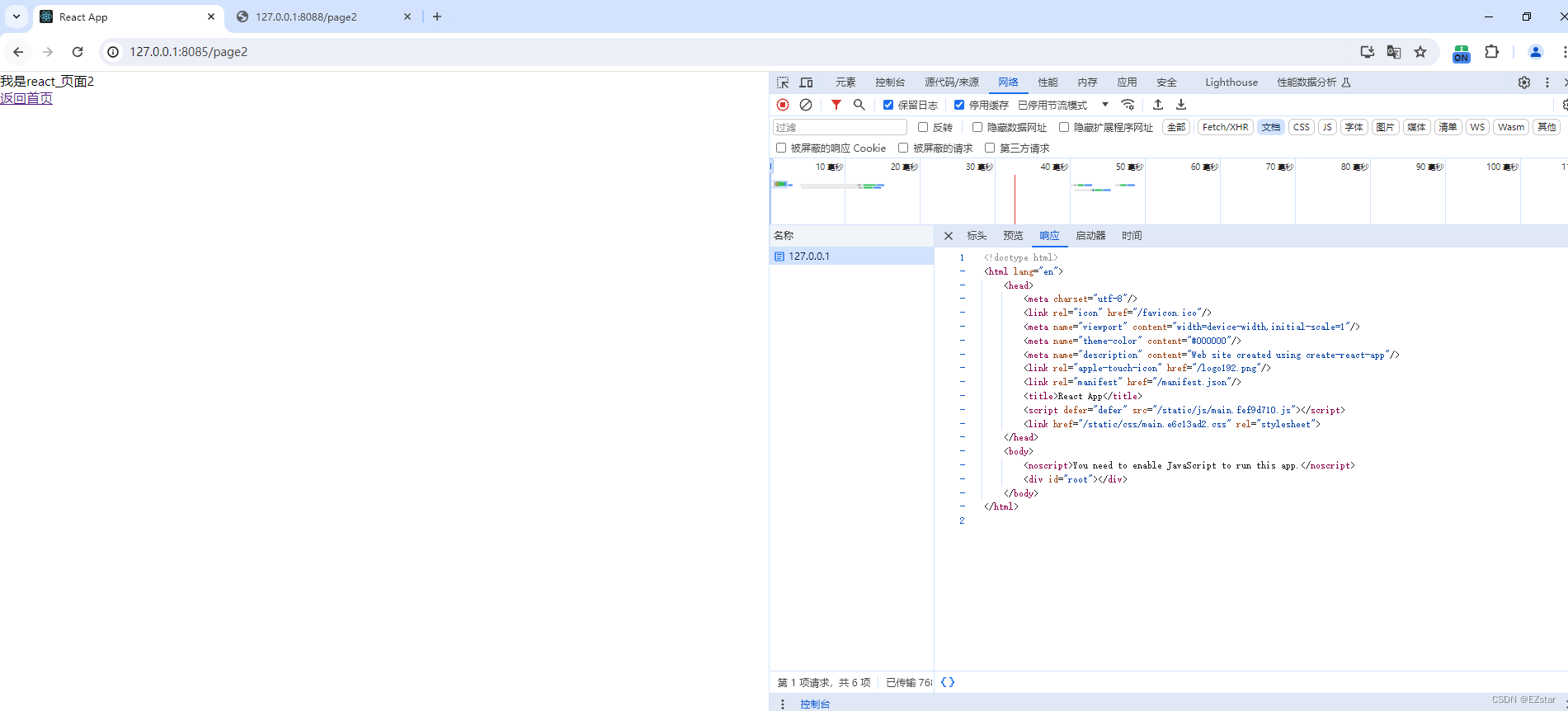Switch to 控制台 Console panel tab
Screen dimensions: 1568x711
tap(890, 82)
